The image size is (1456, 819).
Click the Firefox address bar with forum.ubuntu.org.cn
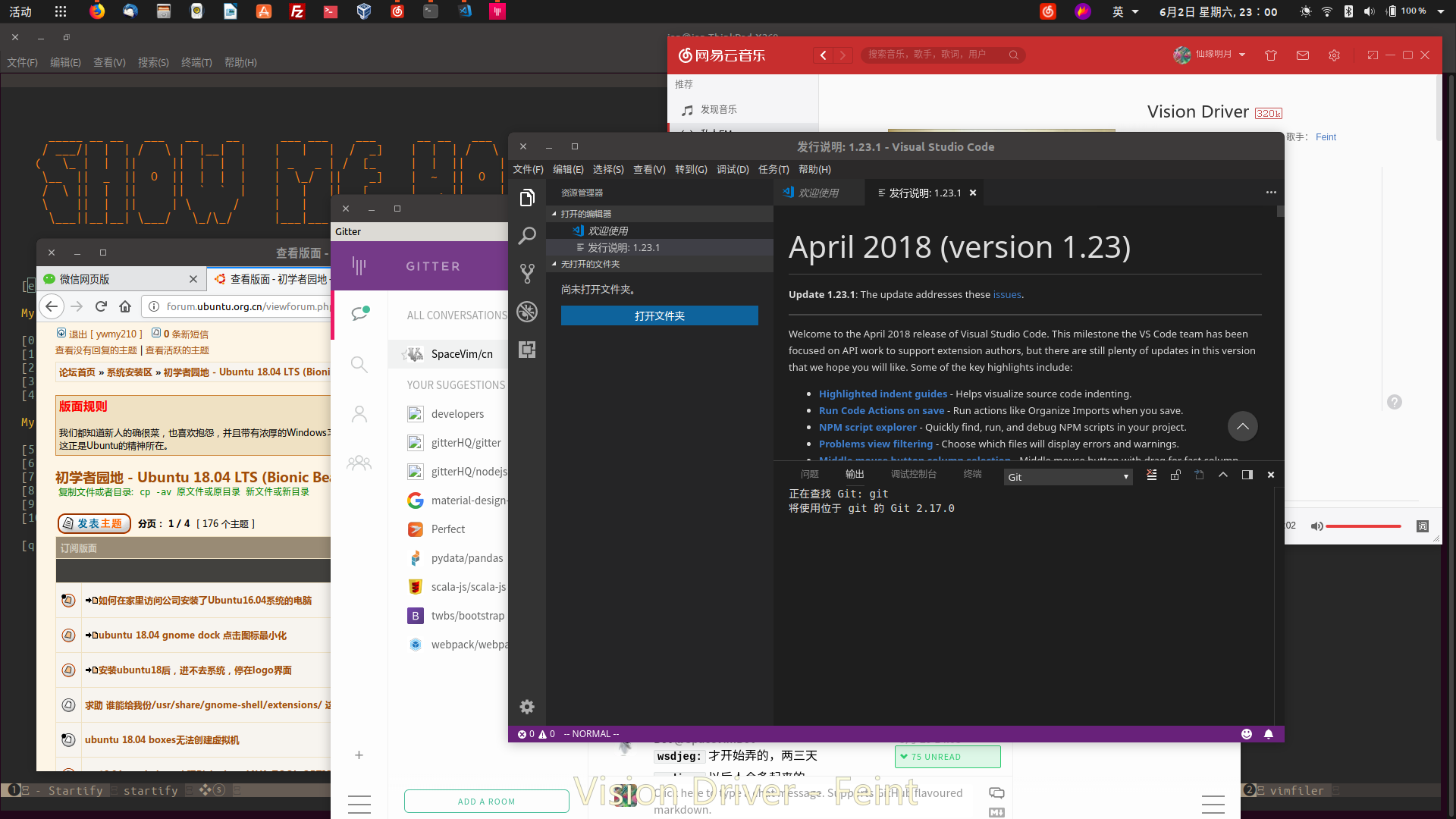(x=237, y=306)
